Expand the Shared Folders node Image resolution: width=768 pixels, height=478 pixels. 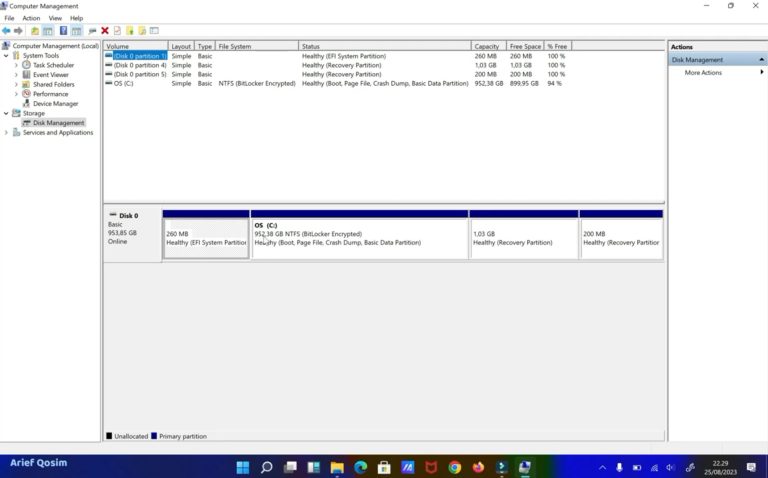tap(16, 84)
